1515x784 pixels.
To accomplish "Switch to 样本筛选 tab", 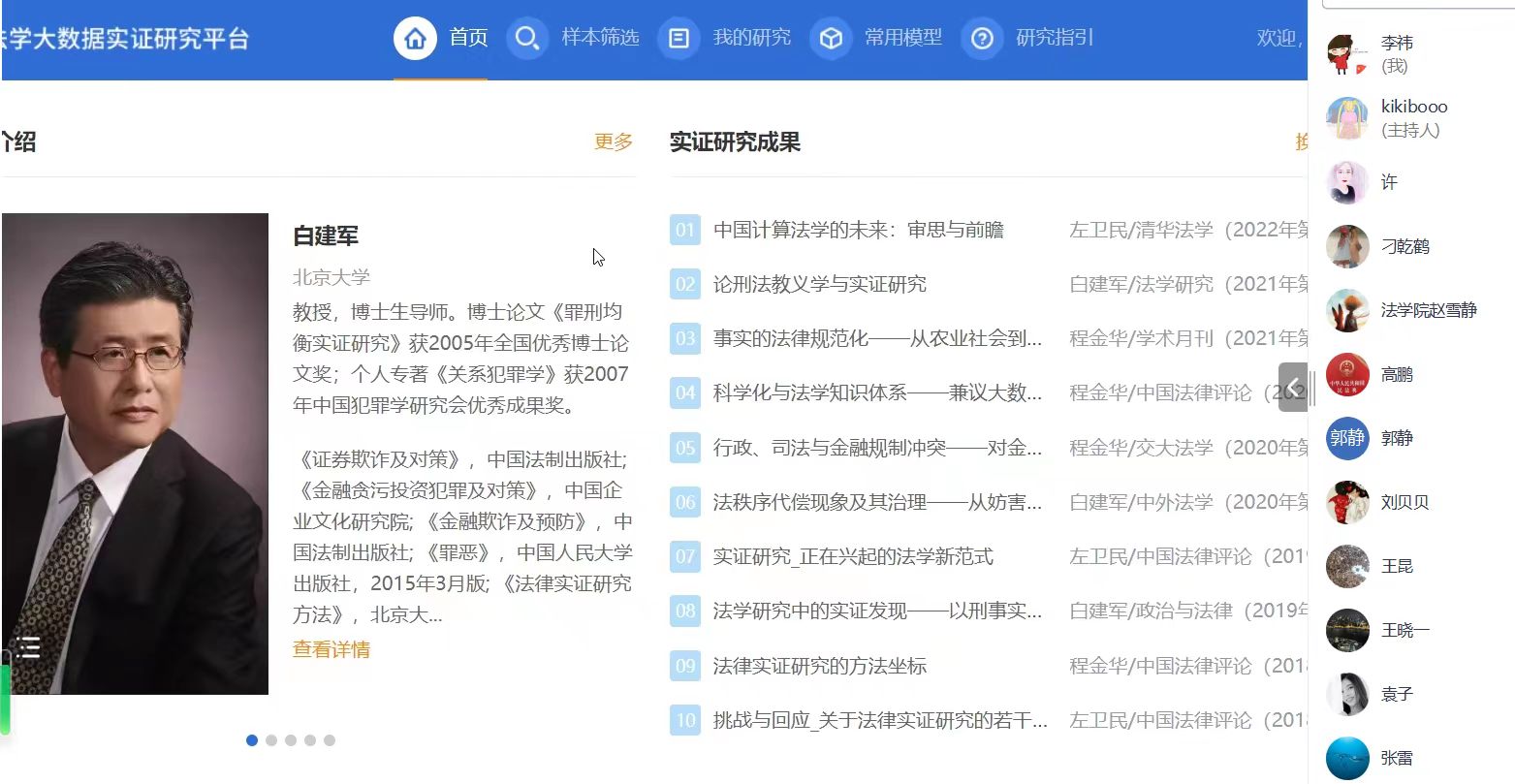I will pos(600,38).
